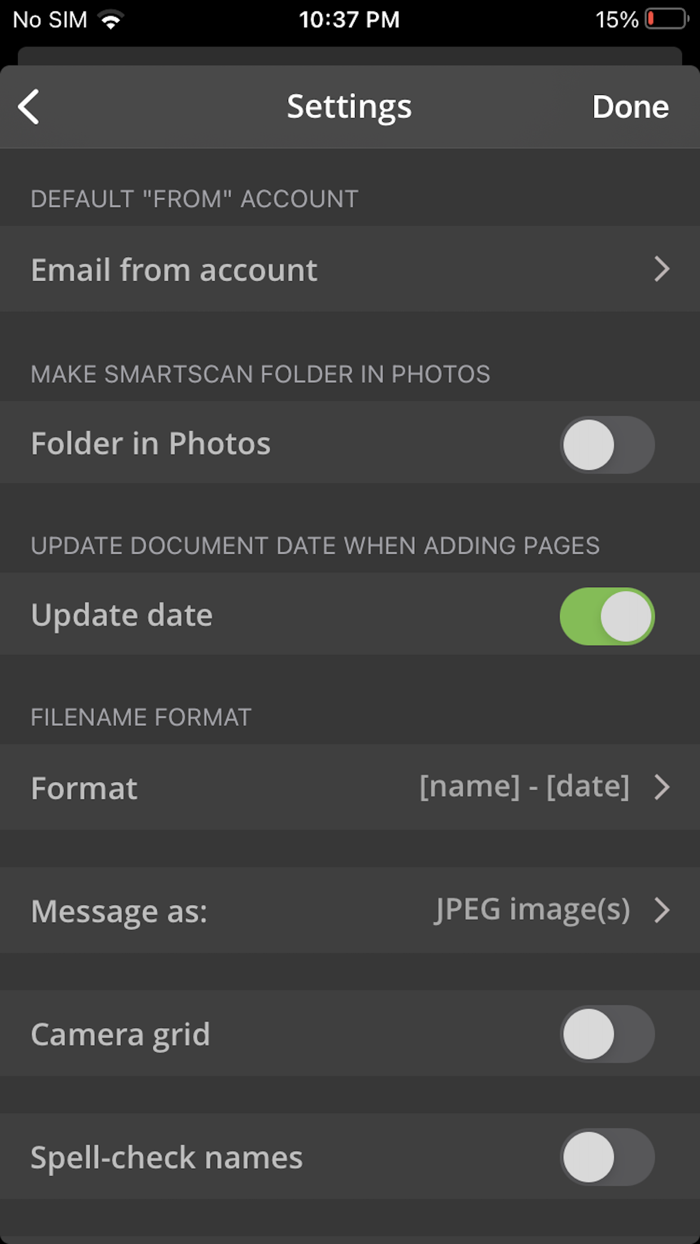Turn on the Camera grid switch
Image resolution: width=700 pixels, height=1244 pixels.
point(607,1034)
